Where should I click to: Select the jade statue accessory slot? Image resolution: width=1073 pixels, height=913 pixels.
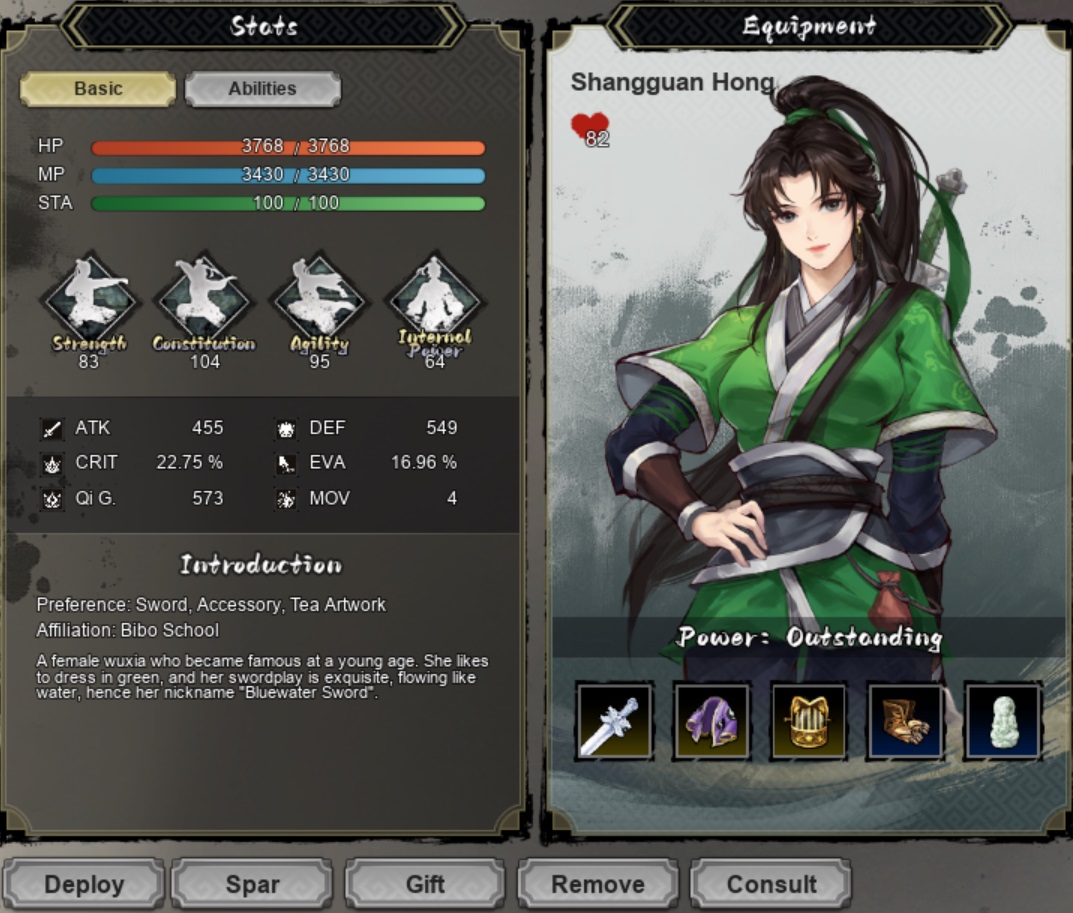pos(1003,721)
